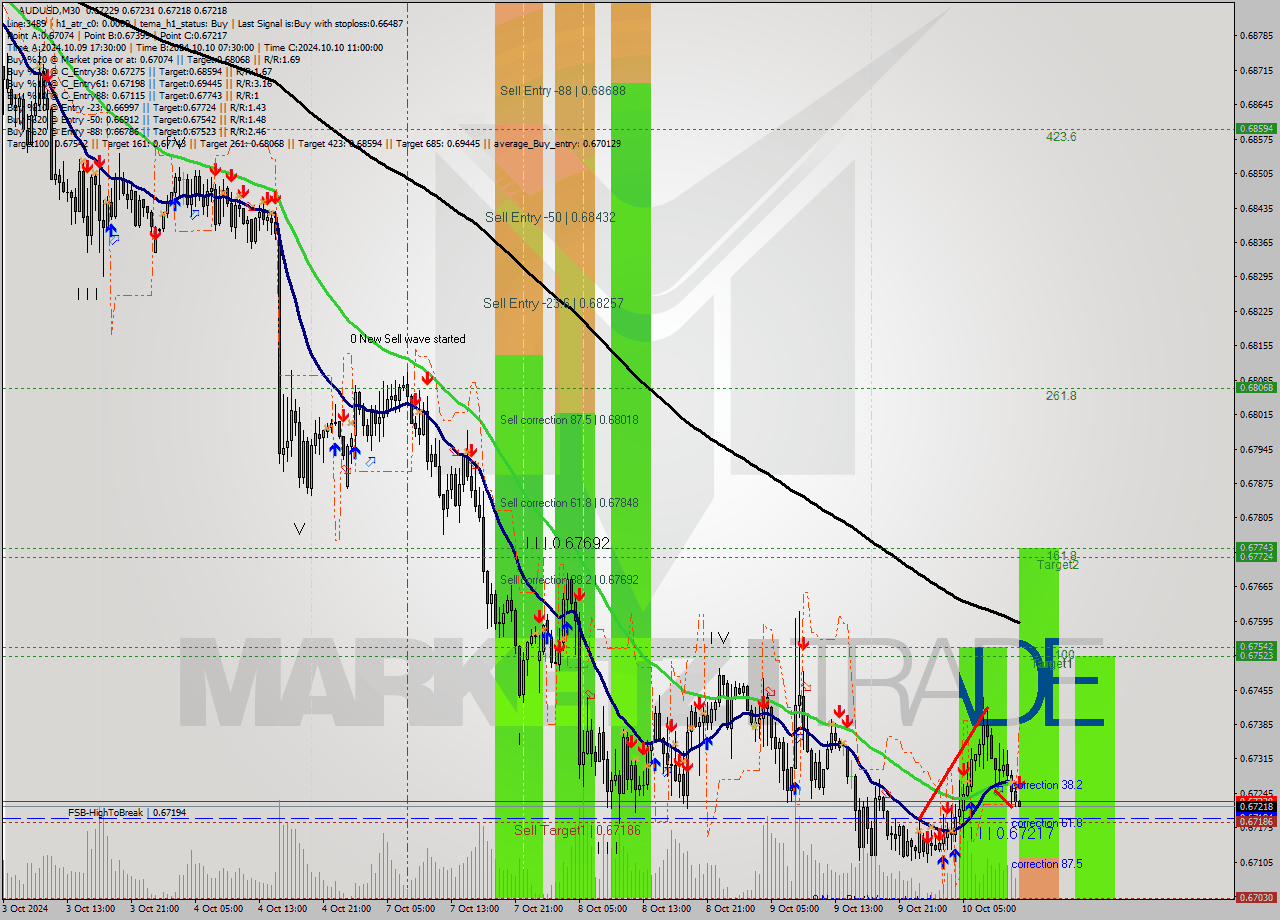Click the '3 Oct 21:00' time axis label
This screenshot has width=1280, height=920.
tap(156, 909)
